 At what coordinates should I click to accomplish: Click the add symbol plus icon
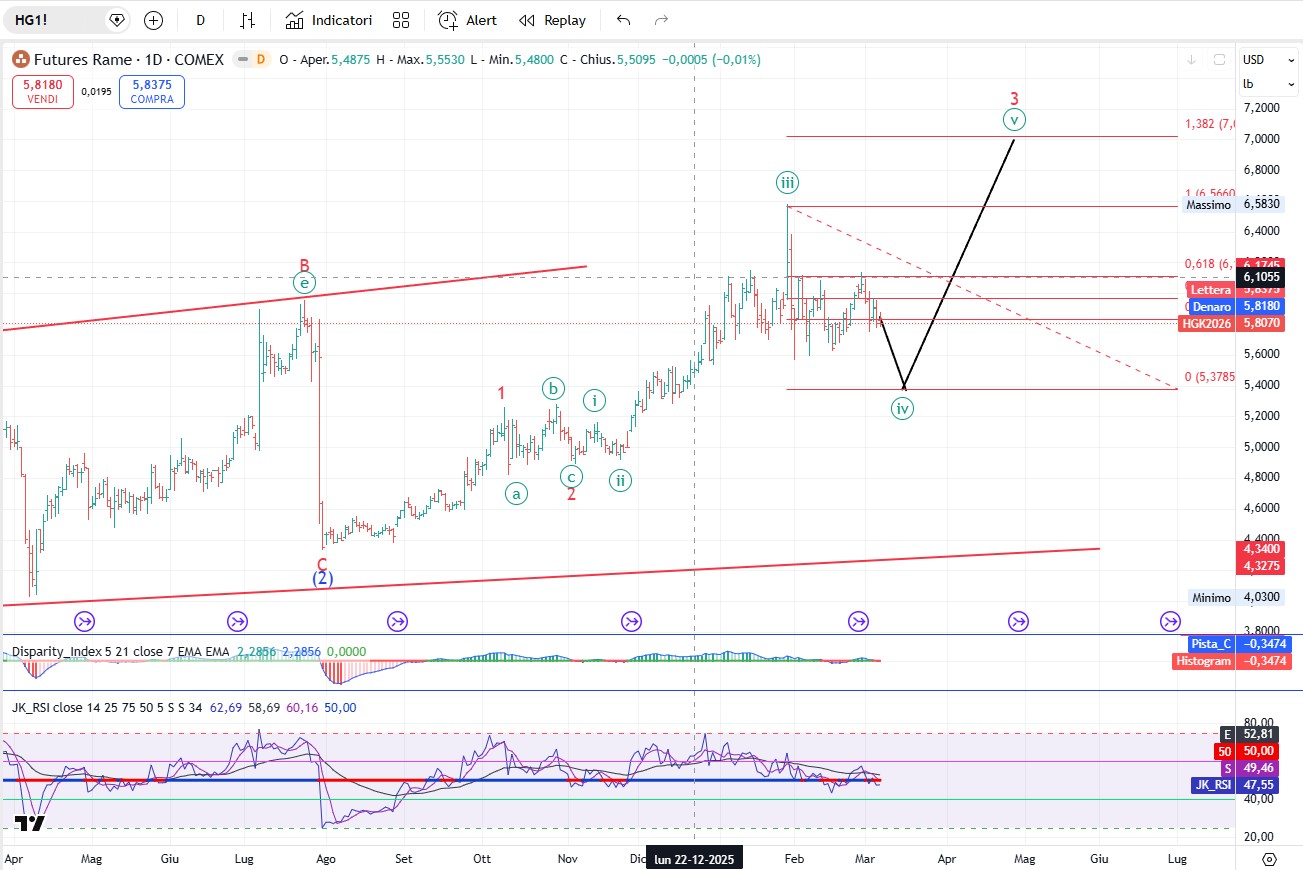click(x=153, y=20)
